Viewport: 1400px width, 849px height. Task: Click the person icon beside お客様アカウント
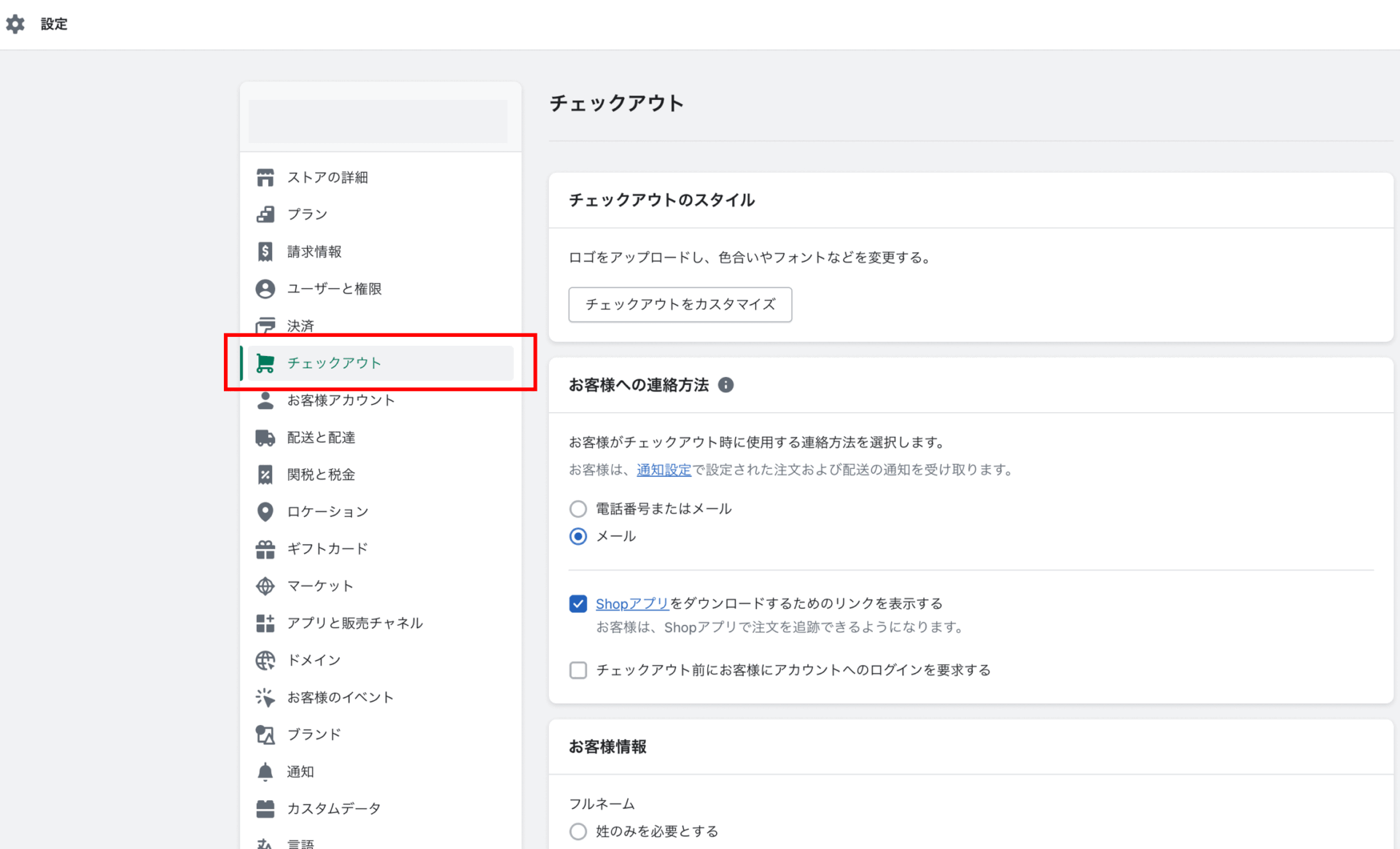(x=265, y=400)
